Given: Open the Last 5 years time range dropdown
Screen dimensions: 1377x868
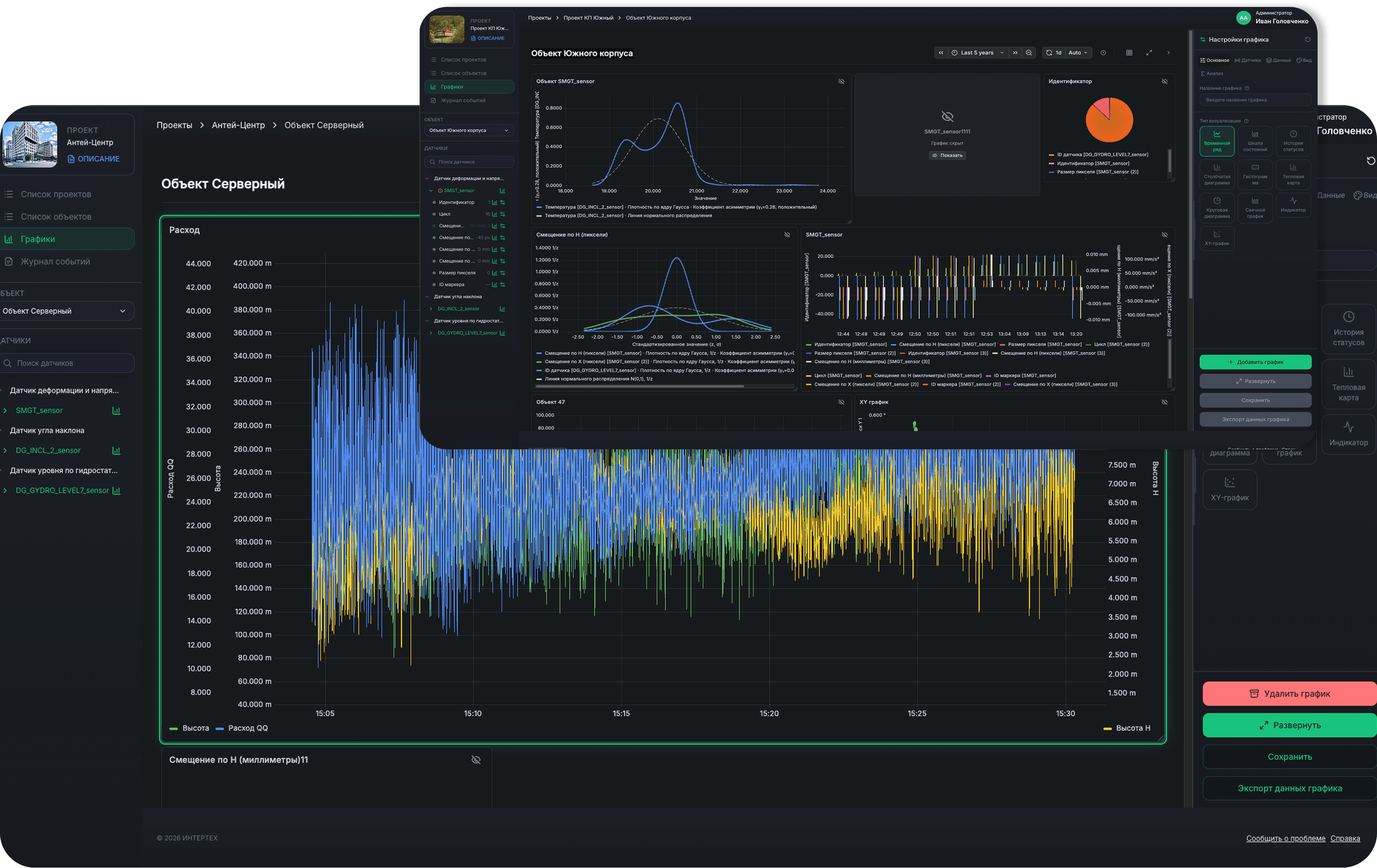Looking at the screenshot, I should point(978,53).
